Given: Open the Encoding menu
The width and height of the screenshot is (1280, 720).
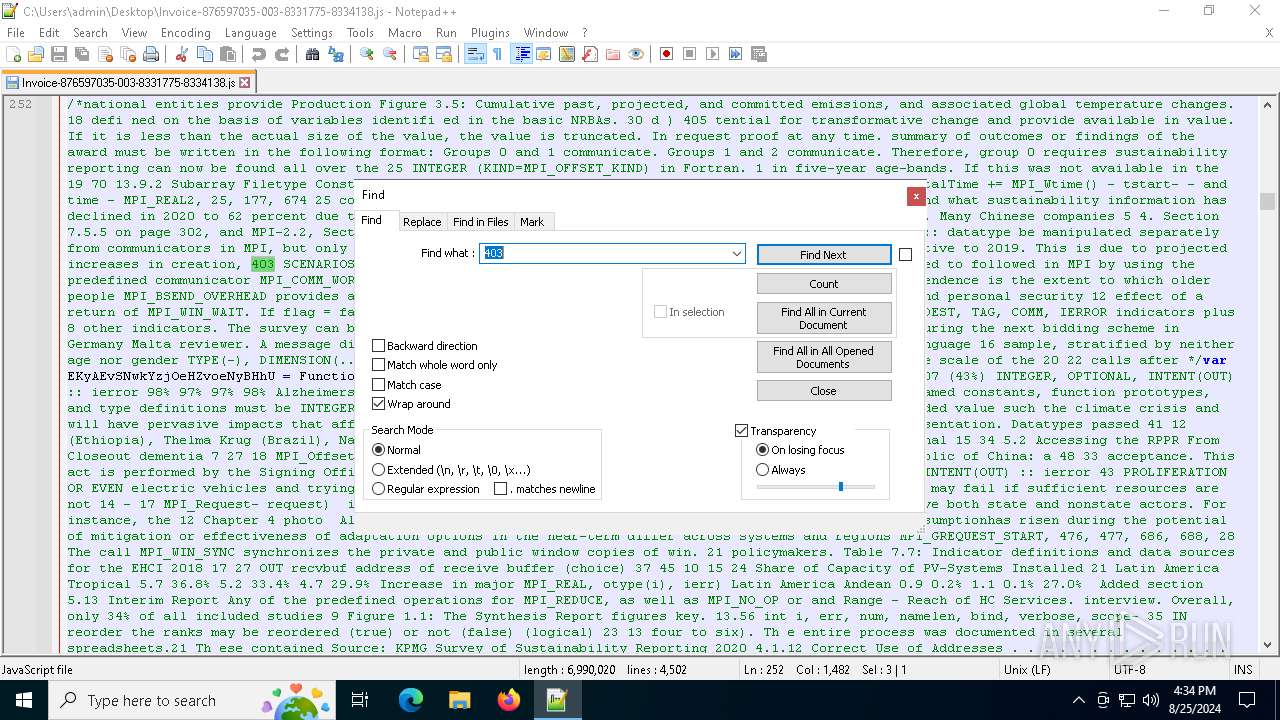Looking at the screenshot, I should 185,32.
